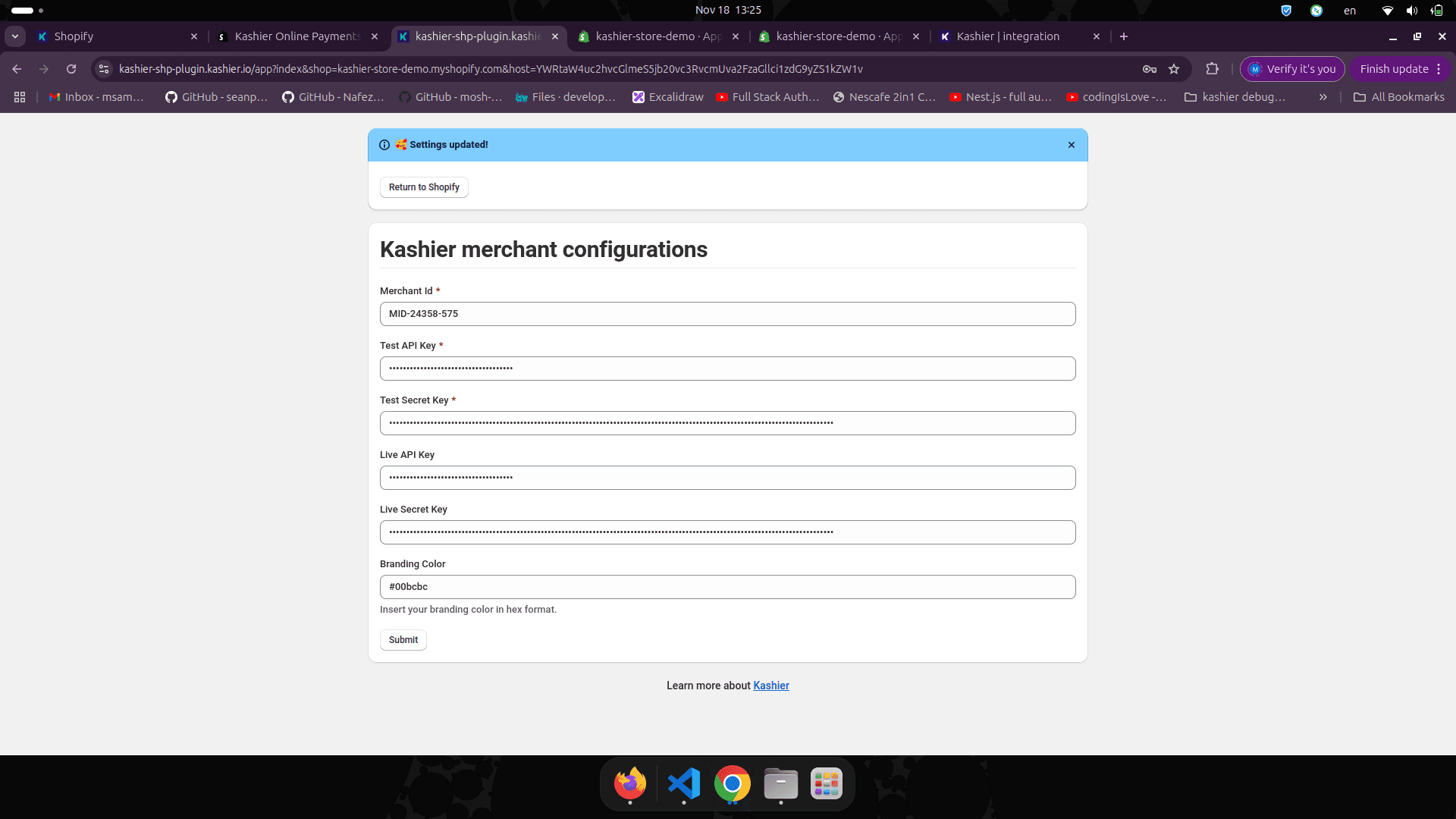This screenshot has height=819, width=1456.
Task: Open the volume speaker icon
Action: (x=1411, y=11)
